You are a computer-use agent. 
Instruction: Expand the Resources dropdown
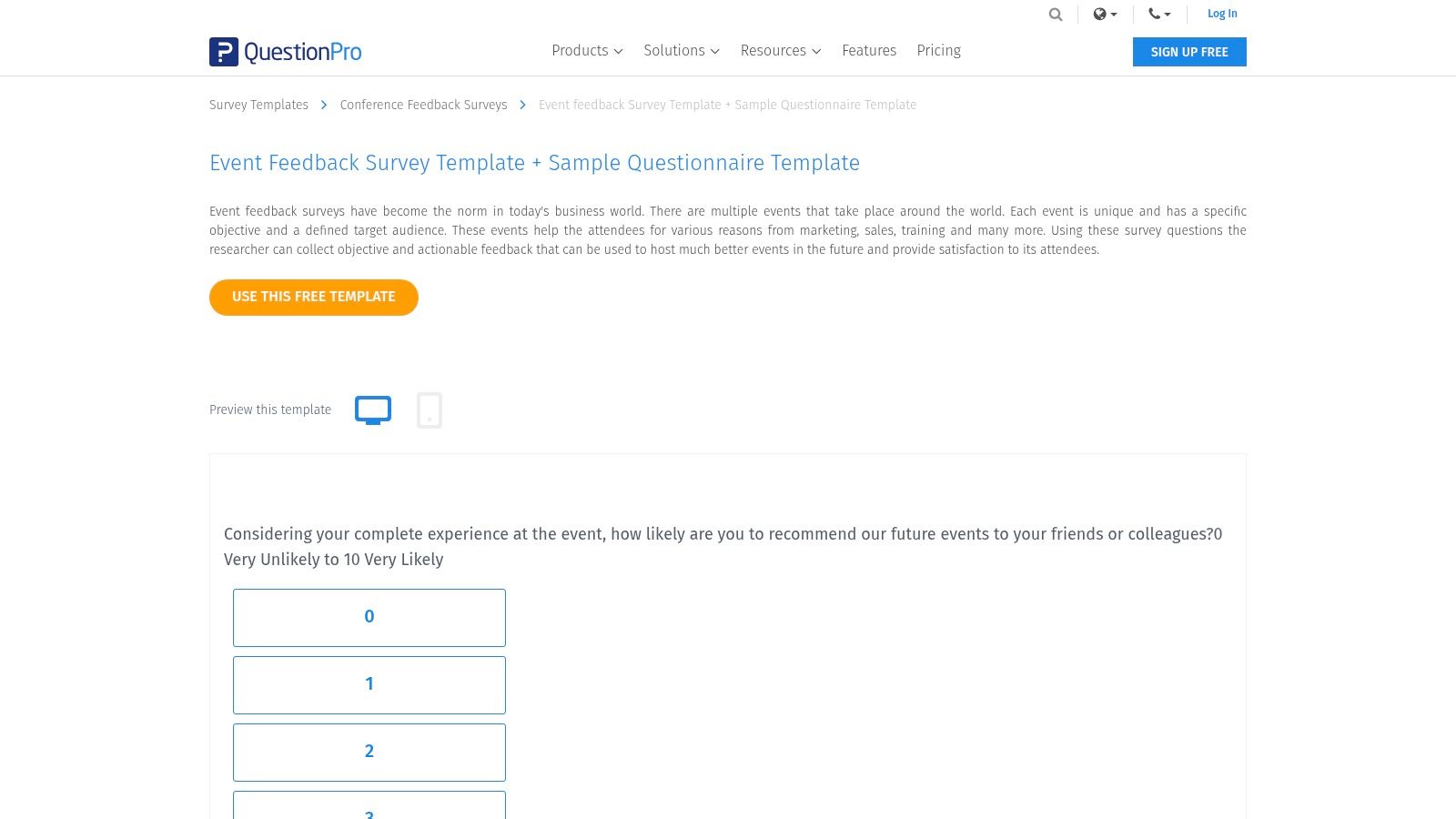(x=780, y=51)
